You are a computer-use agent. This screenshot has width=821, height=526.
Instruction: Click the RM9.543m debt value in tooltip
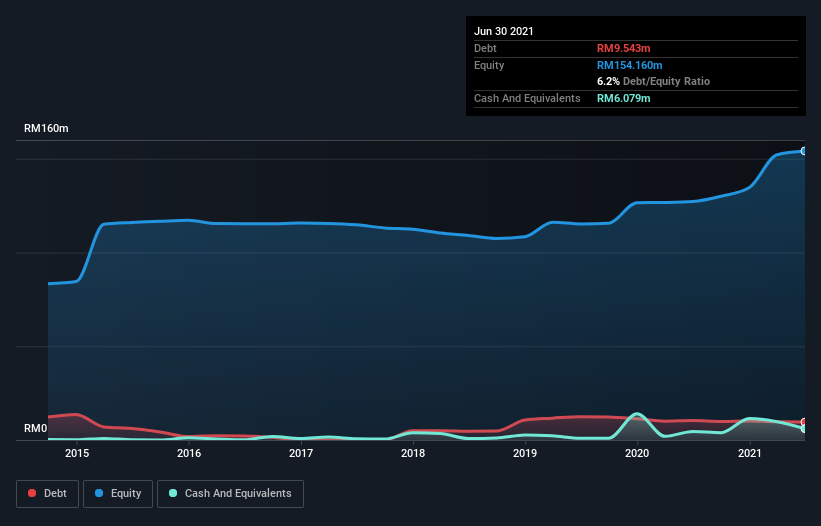click(624, 48)
